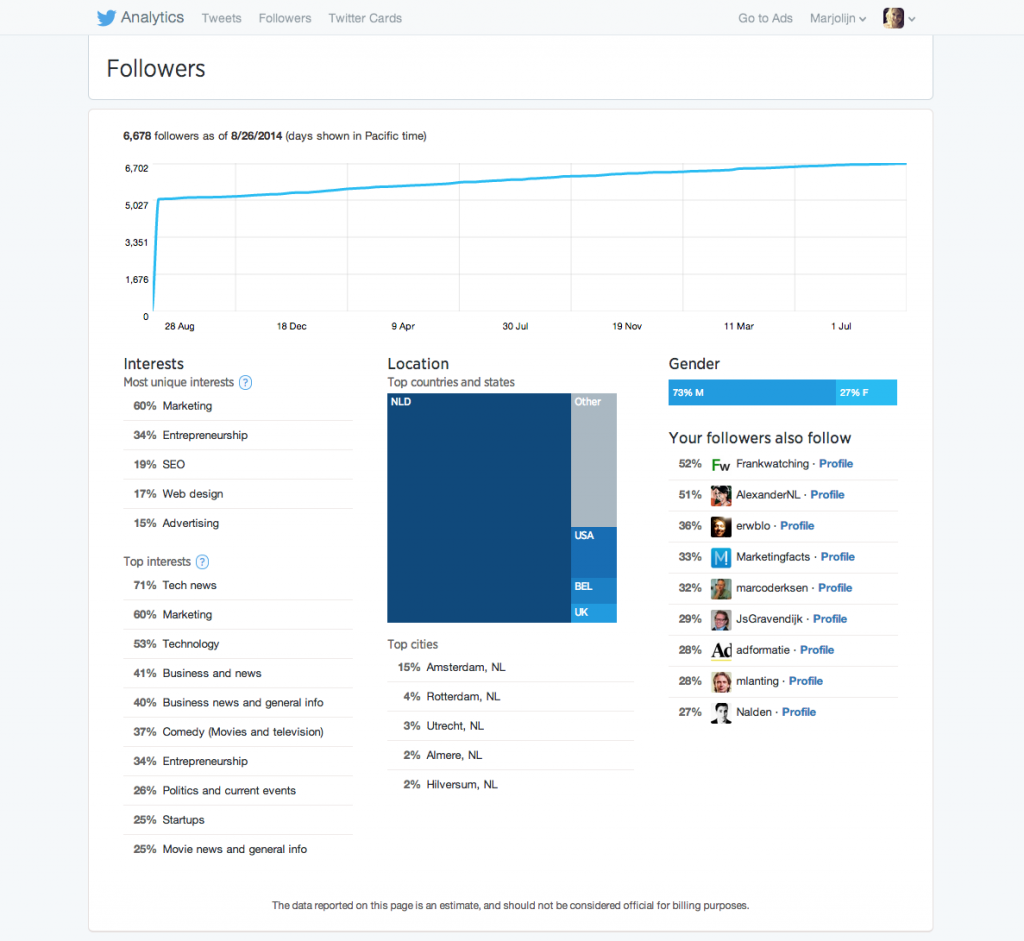The image size is (1024, 941).
Task: Click the adformatie Ad logo icon
Action: (x=720, y=650)
